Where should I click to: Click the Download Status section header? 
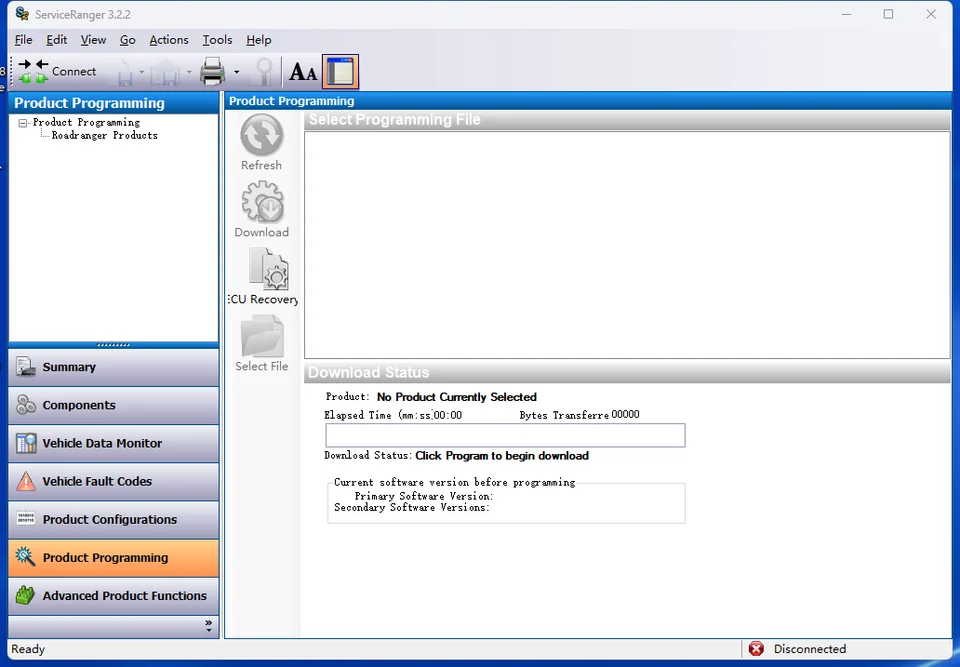[627, 373]
